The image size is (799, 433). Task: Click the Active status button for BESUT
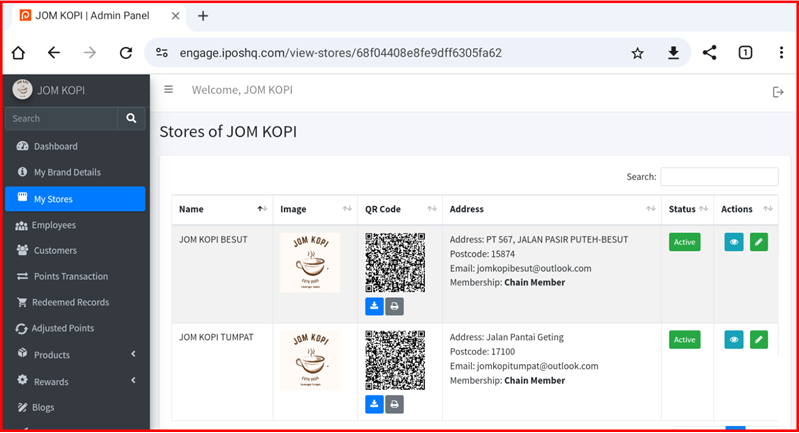pos(685,242)
